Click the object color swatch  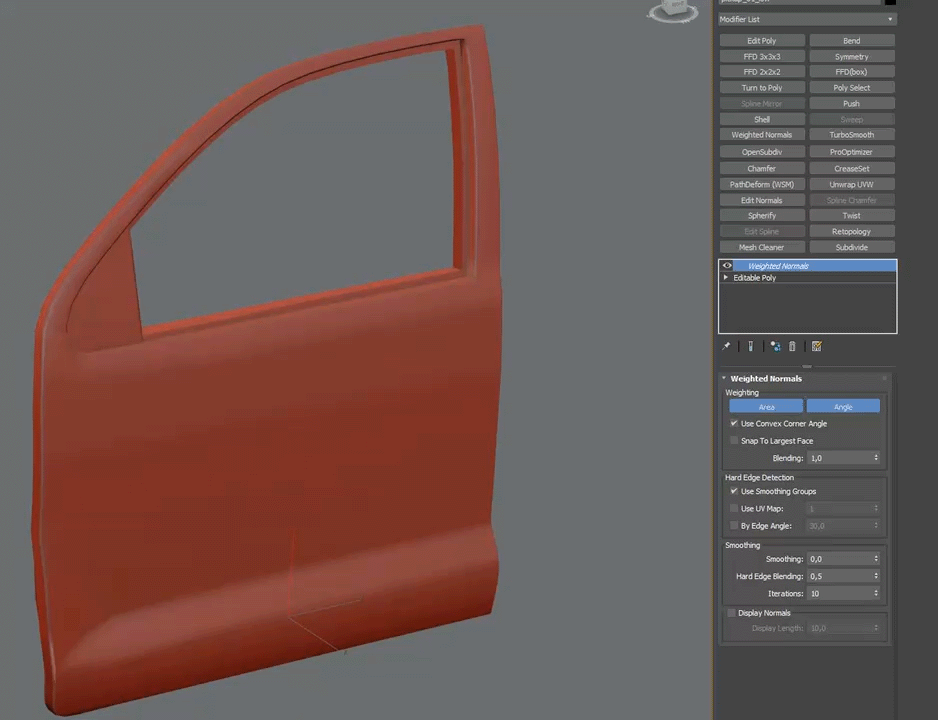coord(890,2)
